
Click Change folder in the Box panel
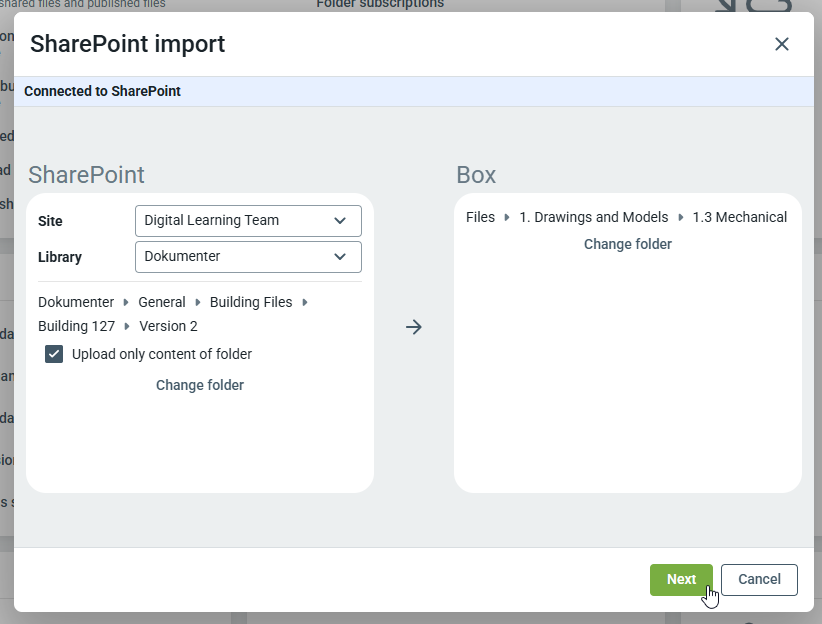pos(627,244)
